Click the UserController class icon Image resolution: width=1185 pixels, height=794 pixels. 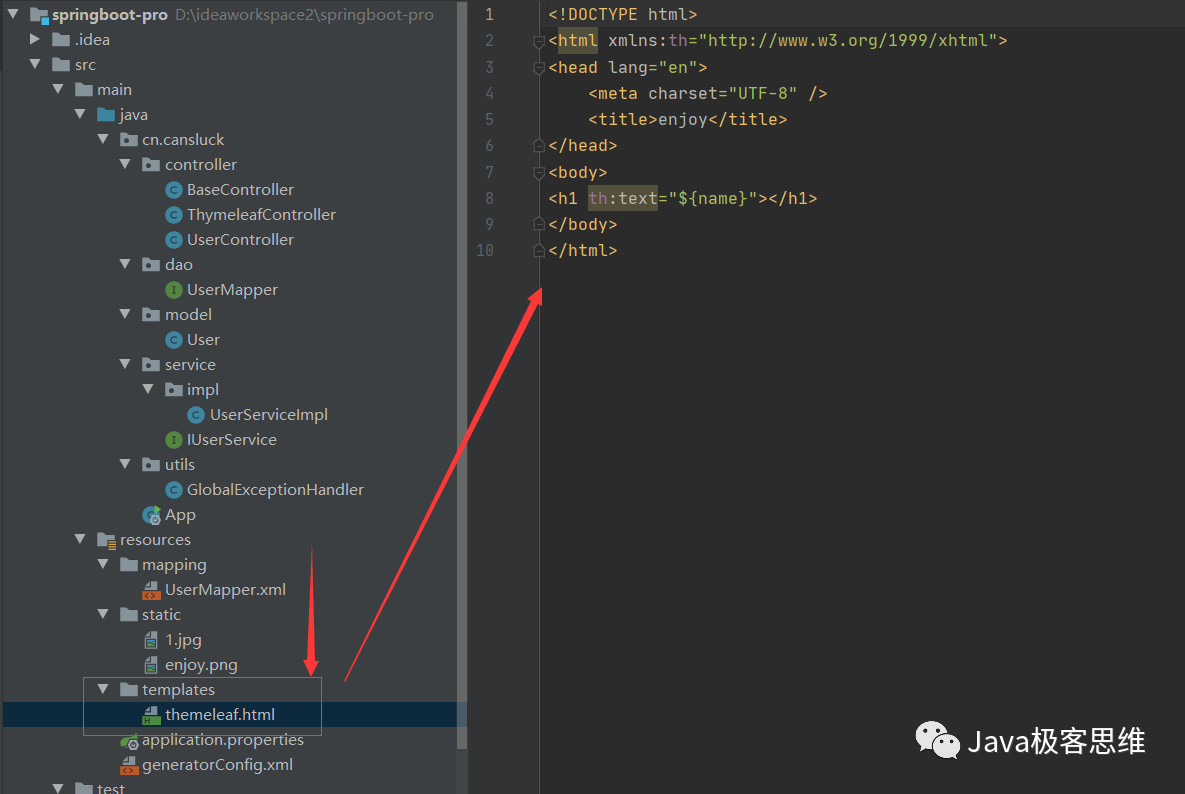click(x=174, y=239)
